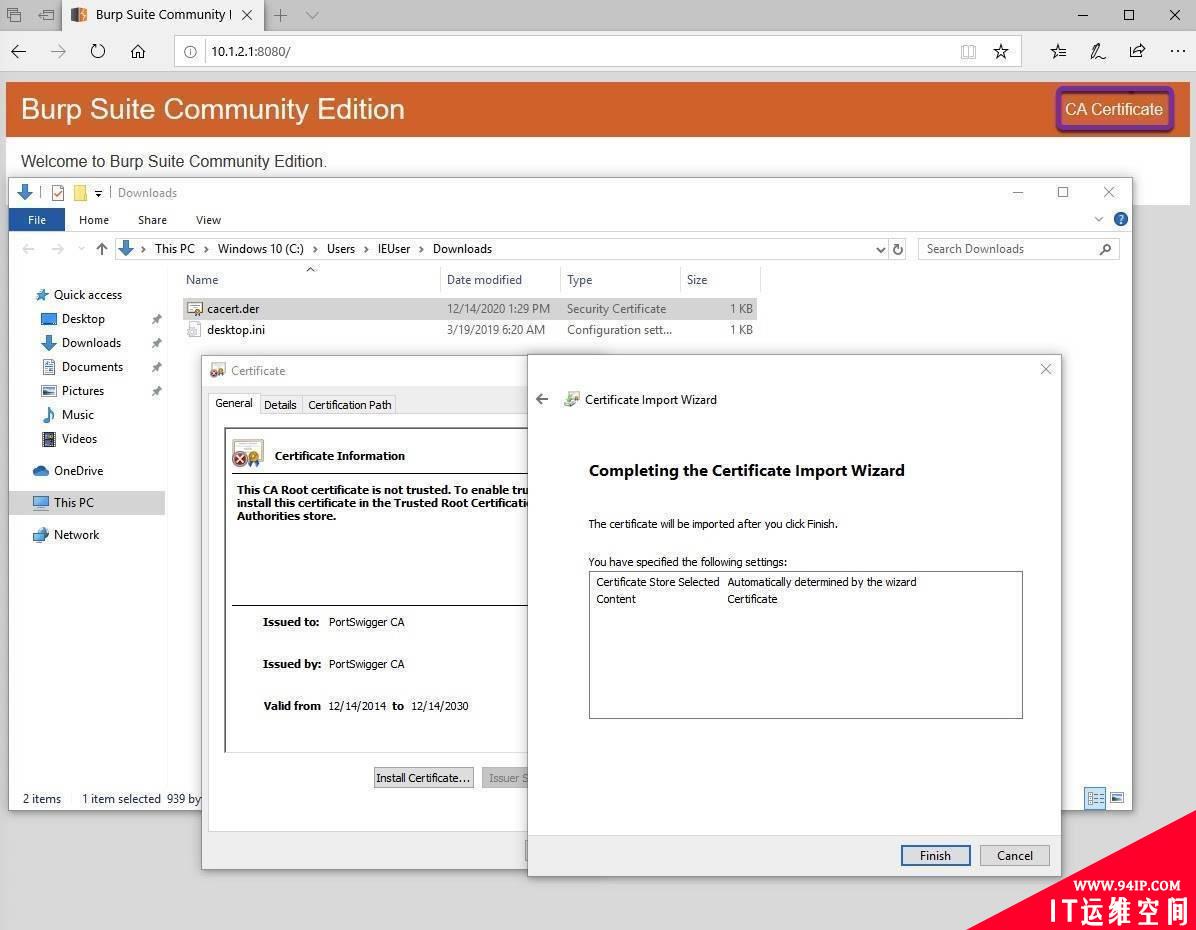Go up one folder level
The width and height of the screenshot is (1196, 930).
[101, 249]
